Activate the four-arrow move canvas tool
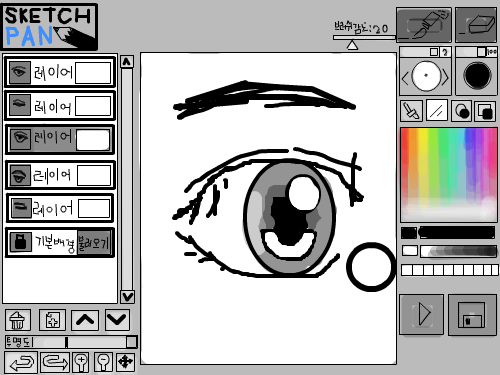Viewport: 500px width, 375px height. 126,362
